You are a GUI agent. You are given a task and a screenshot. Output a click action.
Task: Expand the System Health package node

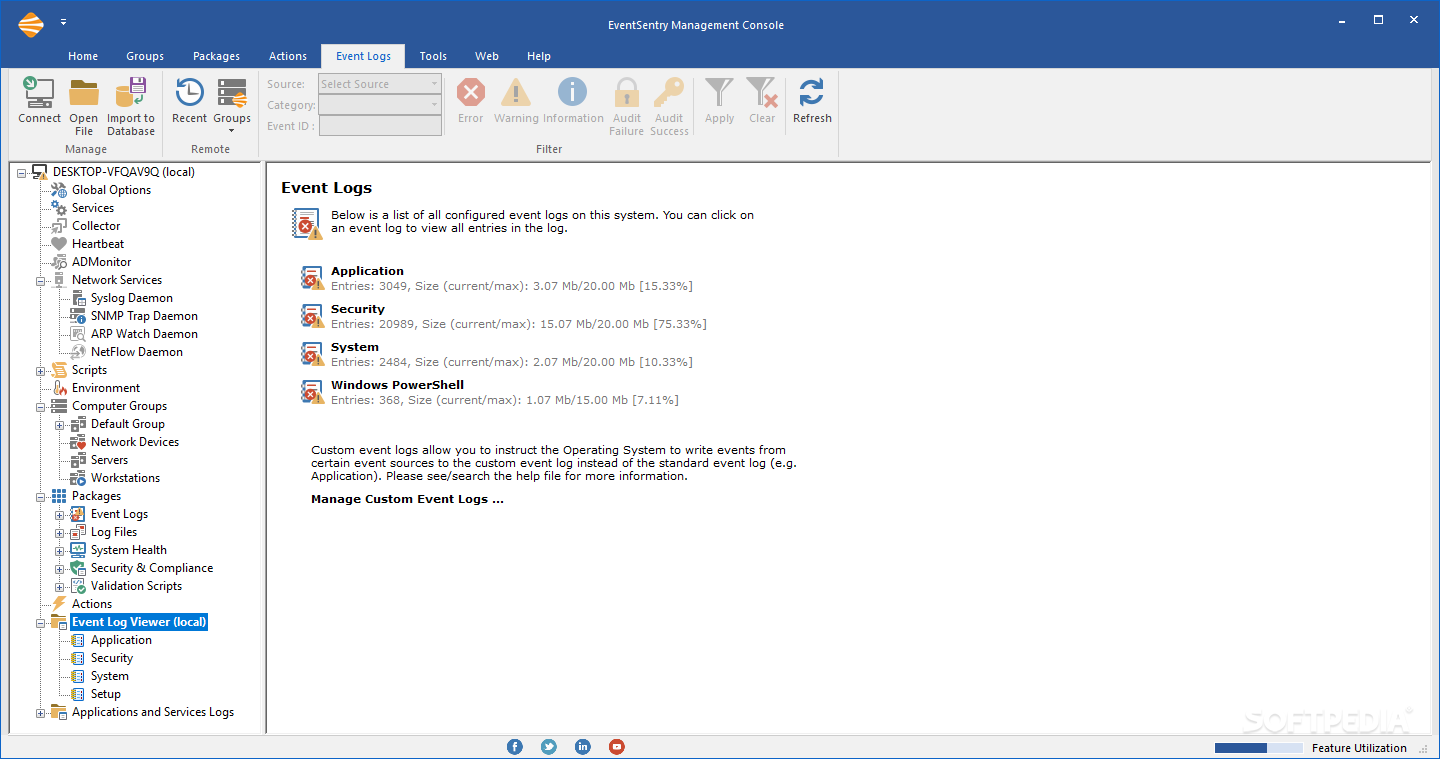60,550
